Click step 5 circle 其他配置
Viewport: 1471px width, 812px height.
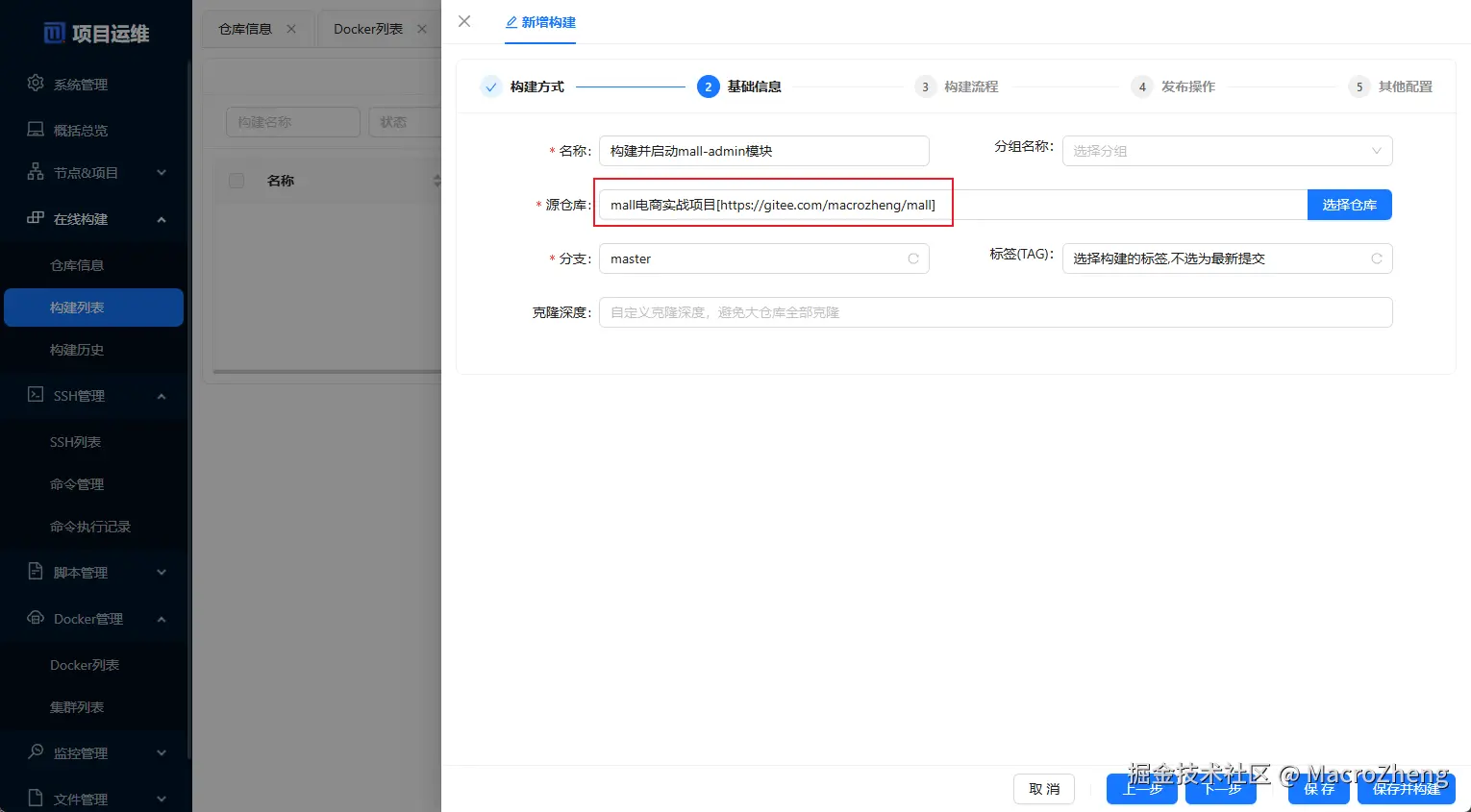click(x=1359, y=86)
